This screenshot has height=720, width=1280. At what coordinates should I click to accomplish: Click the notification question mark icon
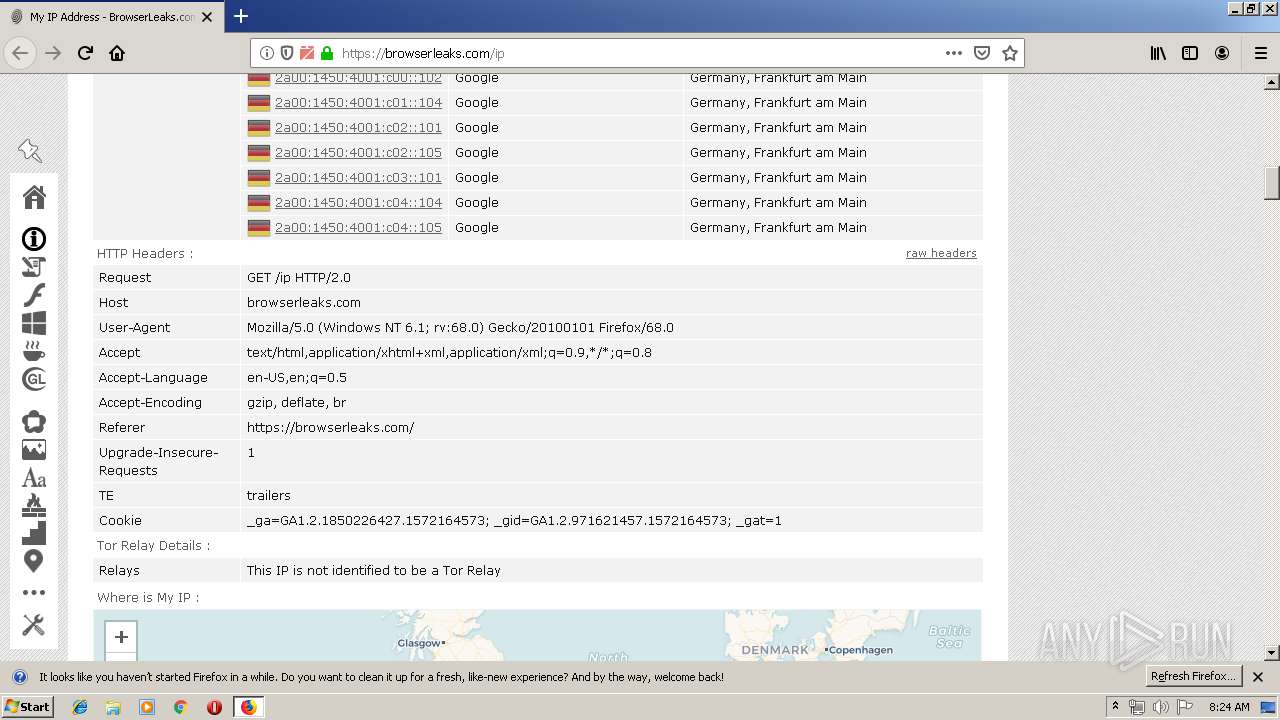[x=20, y=677]
